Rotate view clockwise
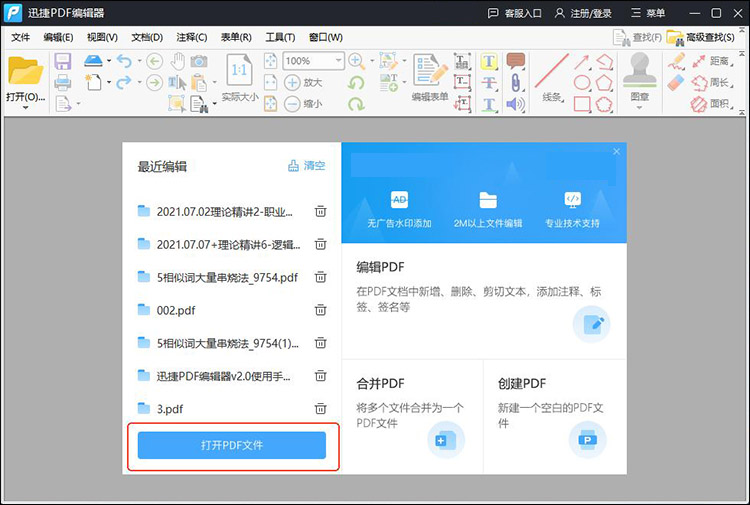This screenshot has width=750, height=505. pyautogui.click(x=356, y=103)
